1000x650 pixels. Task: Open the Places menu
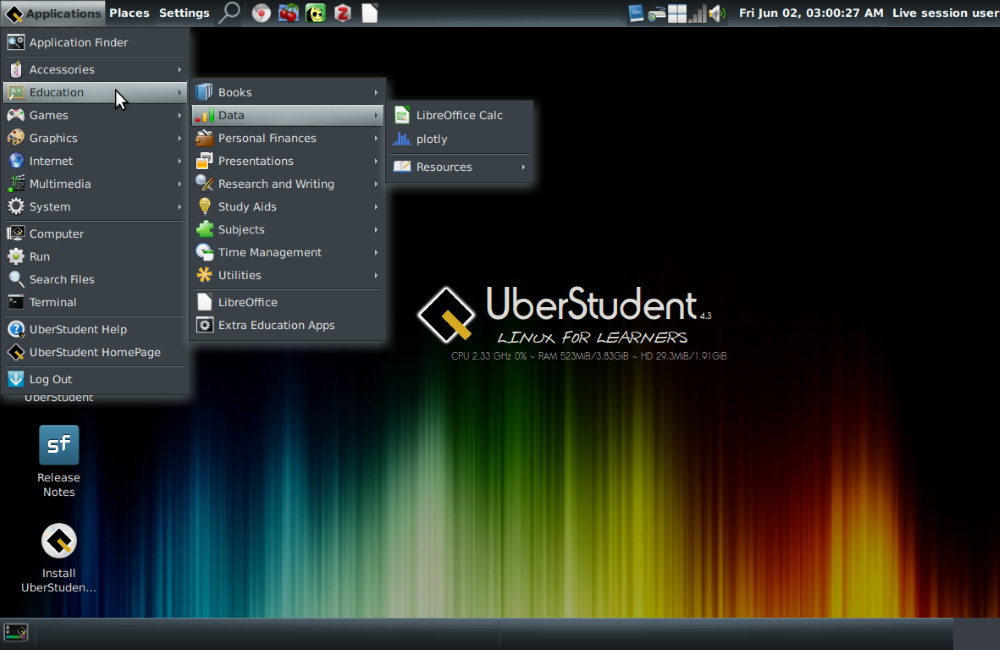click(129, 13)
